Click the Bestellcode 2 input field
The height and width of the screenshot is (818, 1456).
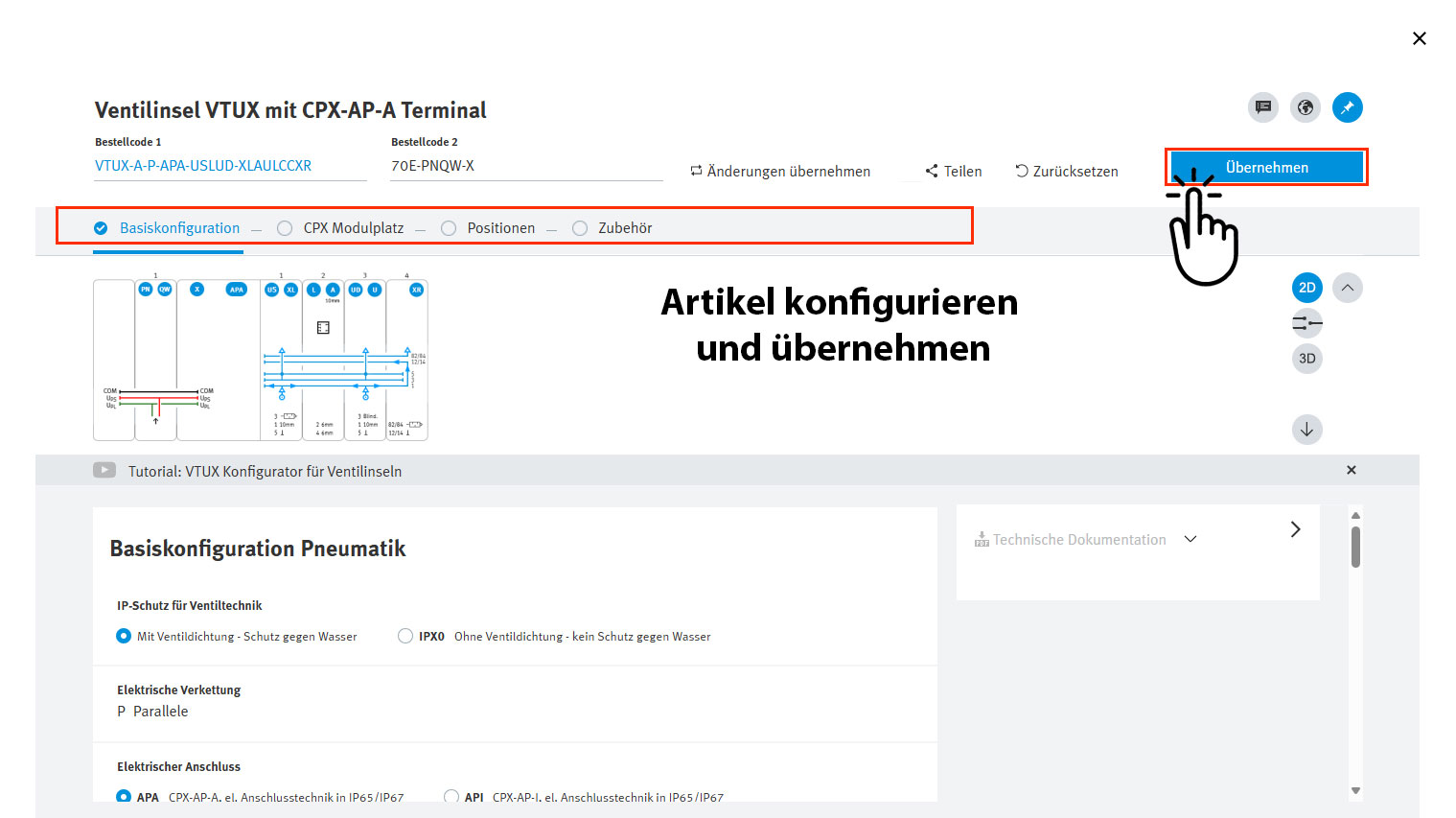point(525,166)
